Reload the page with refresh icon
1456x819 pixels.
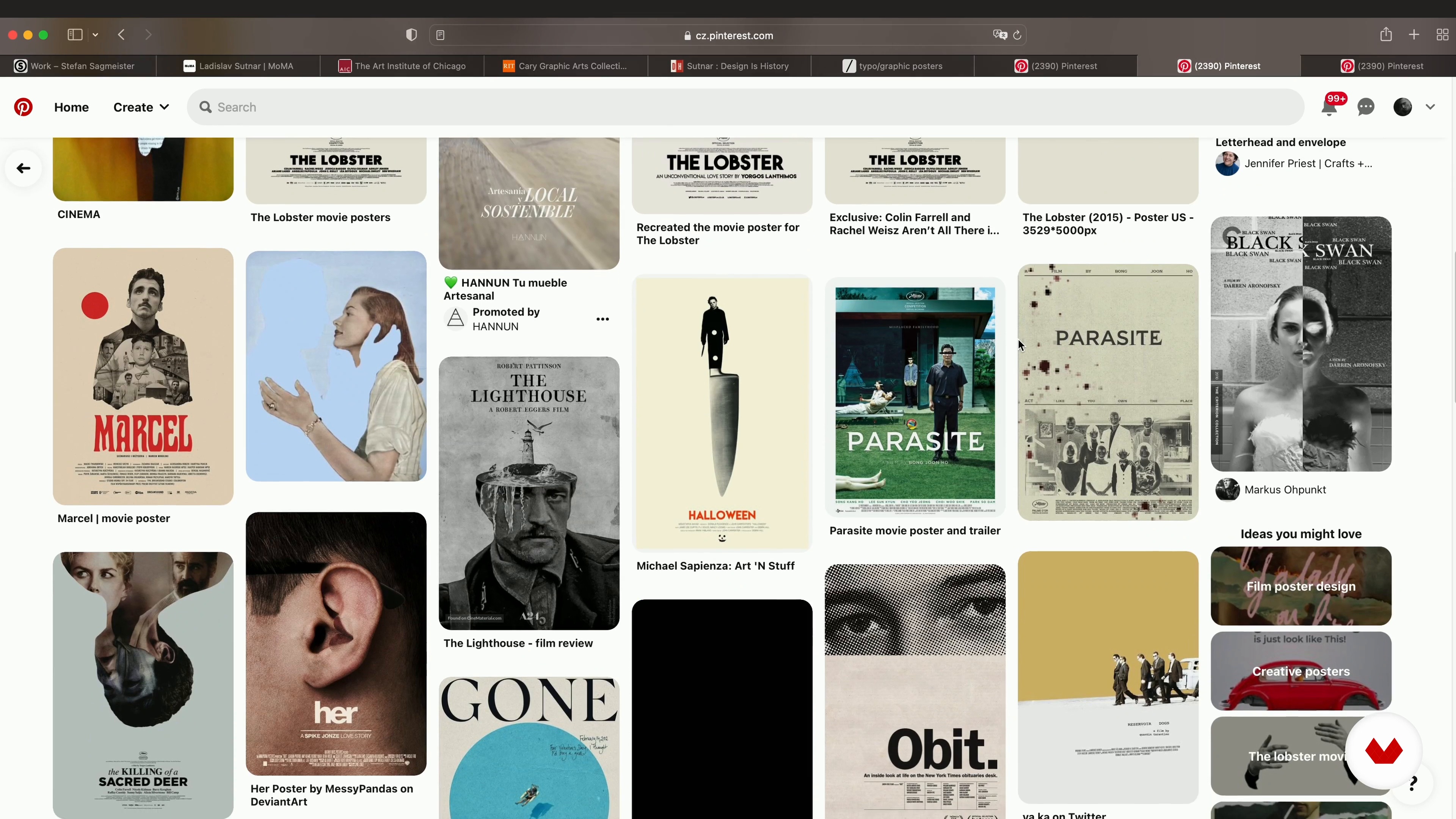(x=1017, y=35)
